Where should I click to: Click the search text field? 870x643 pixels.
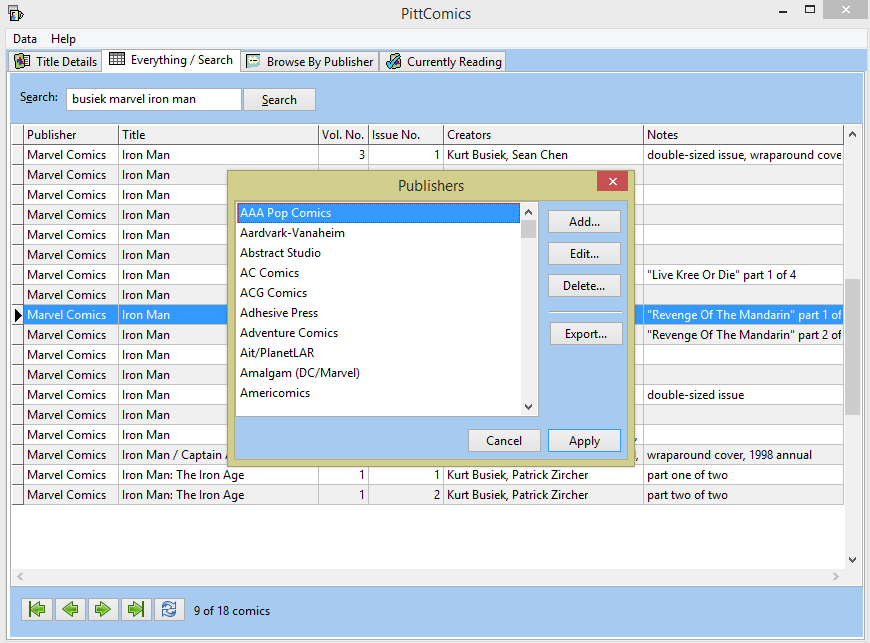[154, 99]
